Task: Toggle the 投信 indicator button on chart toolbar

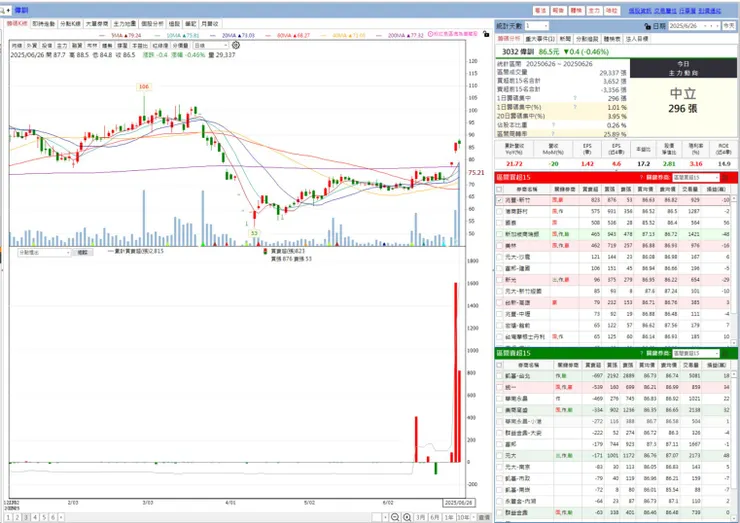Action: coord(47,45)
